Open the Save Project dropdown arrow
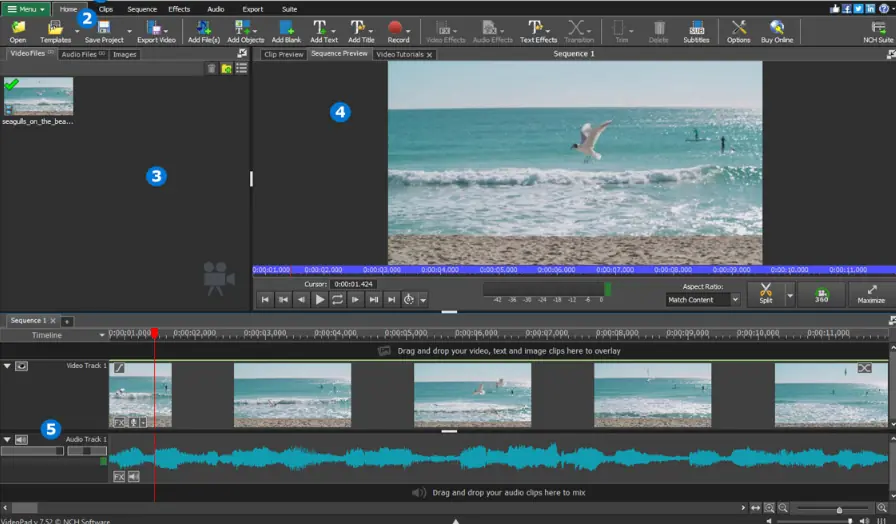The height and width of the screenshot is (524, 896). (129, 31)
